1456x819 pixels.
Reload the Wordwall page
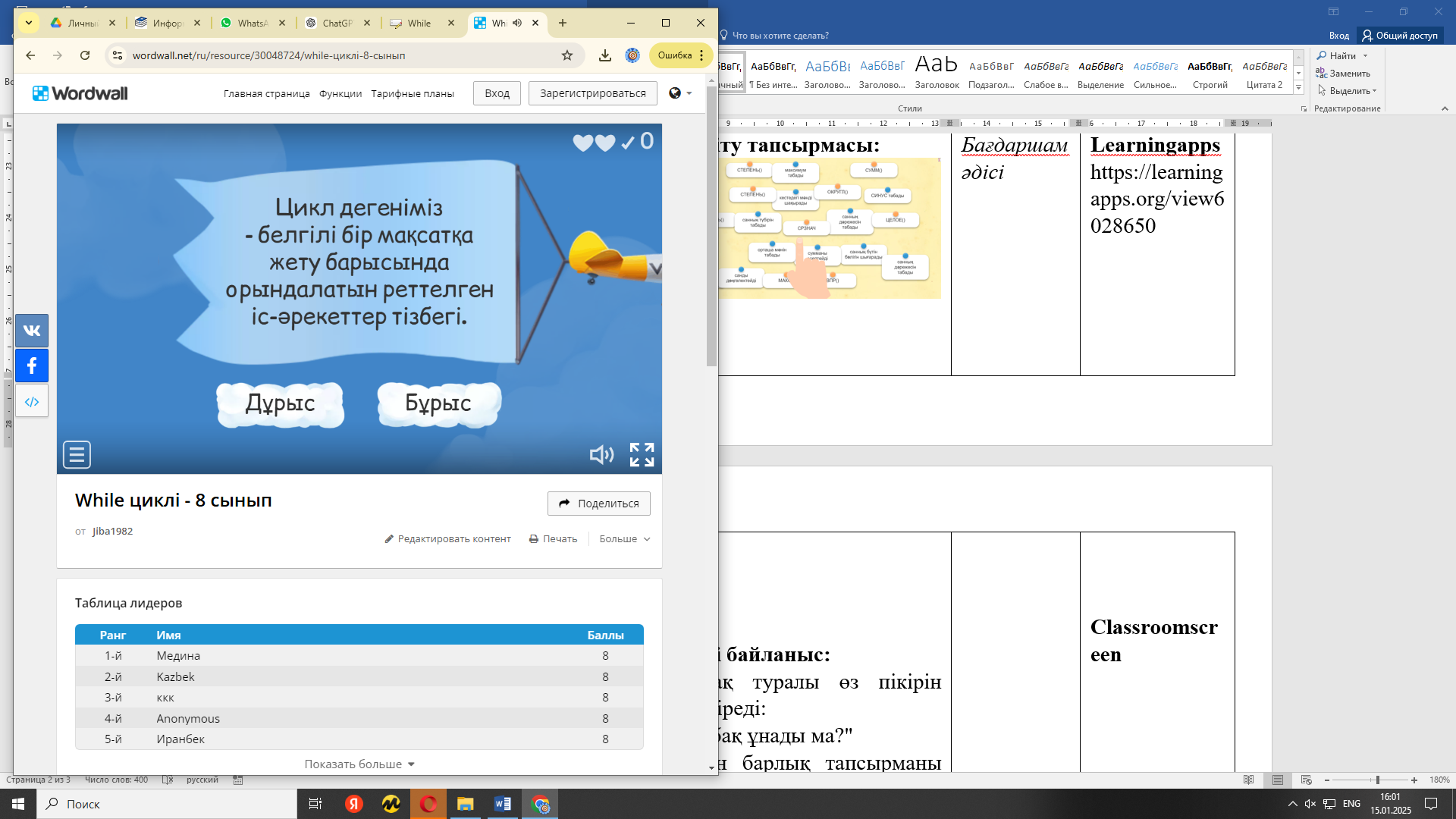pos(85,55)
